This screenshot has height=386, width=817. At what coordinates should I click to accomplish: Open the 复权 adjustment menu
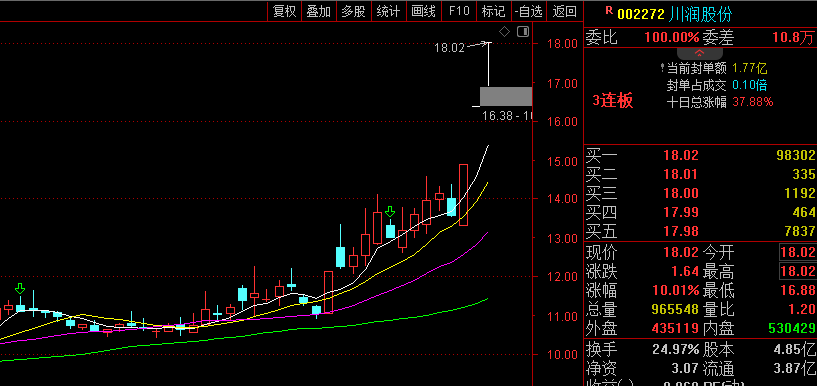click(285, 11)
